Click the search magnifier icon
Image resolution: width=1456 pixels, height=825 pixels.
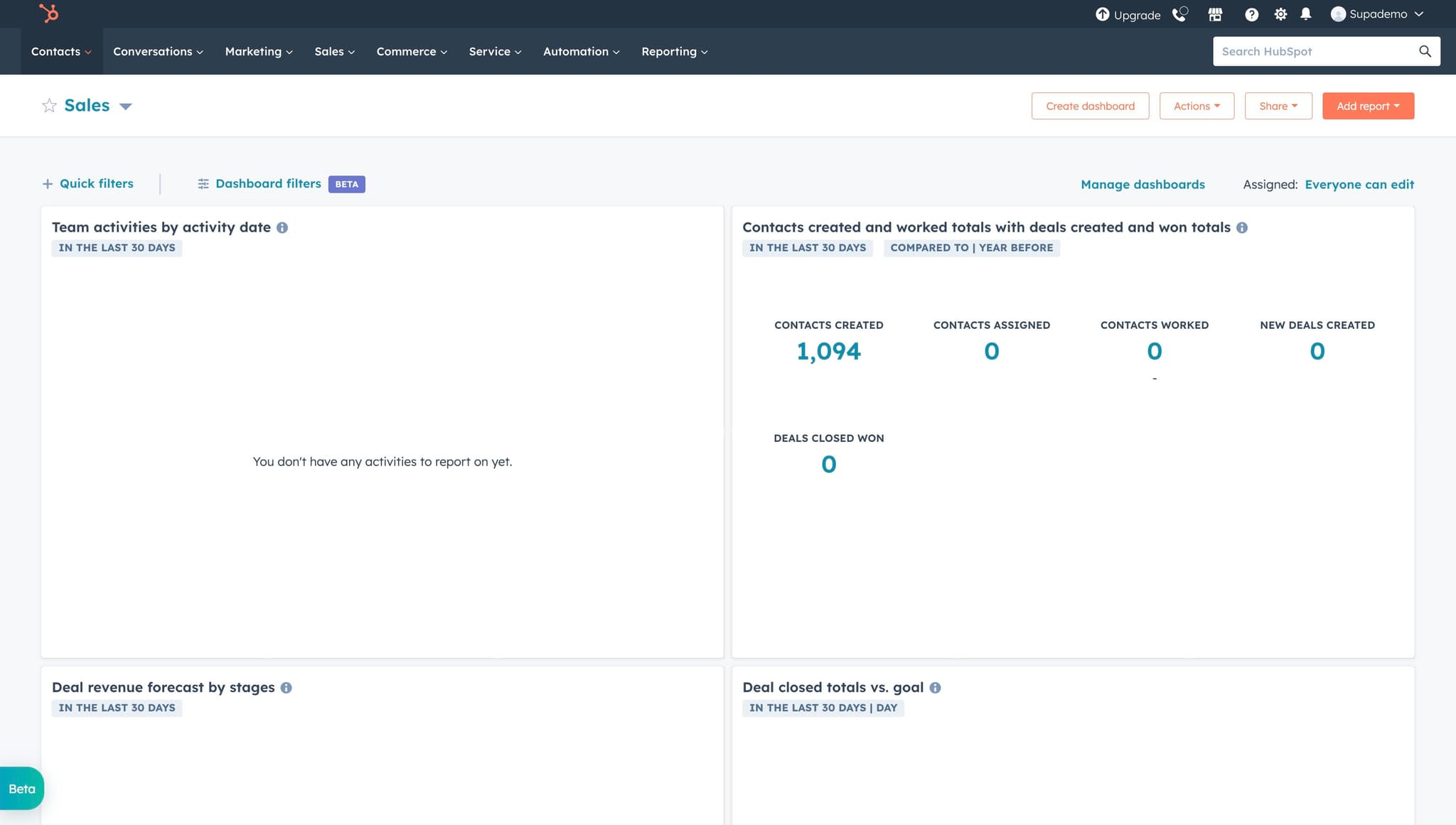click(x=1424, y=51)
